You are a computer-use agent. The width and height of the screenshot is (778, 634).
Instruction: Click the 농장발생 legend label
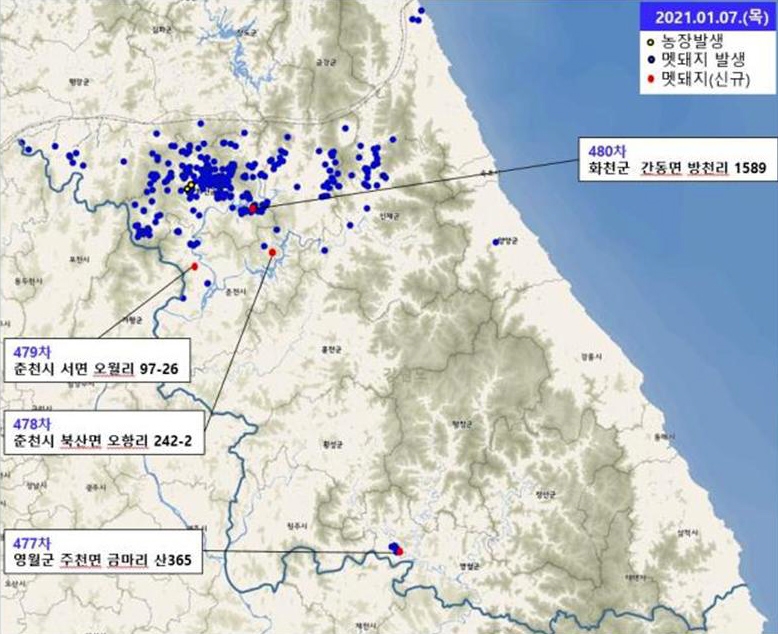[x=689, y=41]
